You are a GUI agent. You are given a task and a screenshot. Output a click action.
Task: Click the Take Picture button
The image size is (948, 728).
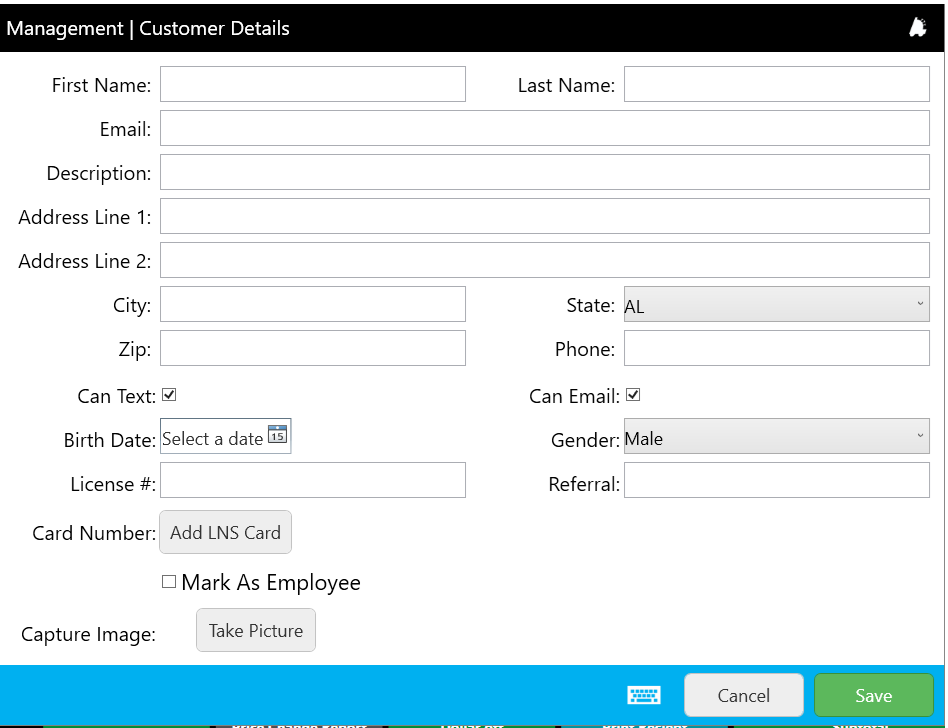click(256, 630)
